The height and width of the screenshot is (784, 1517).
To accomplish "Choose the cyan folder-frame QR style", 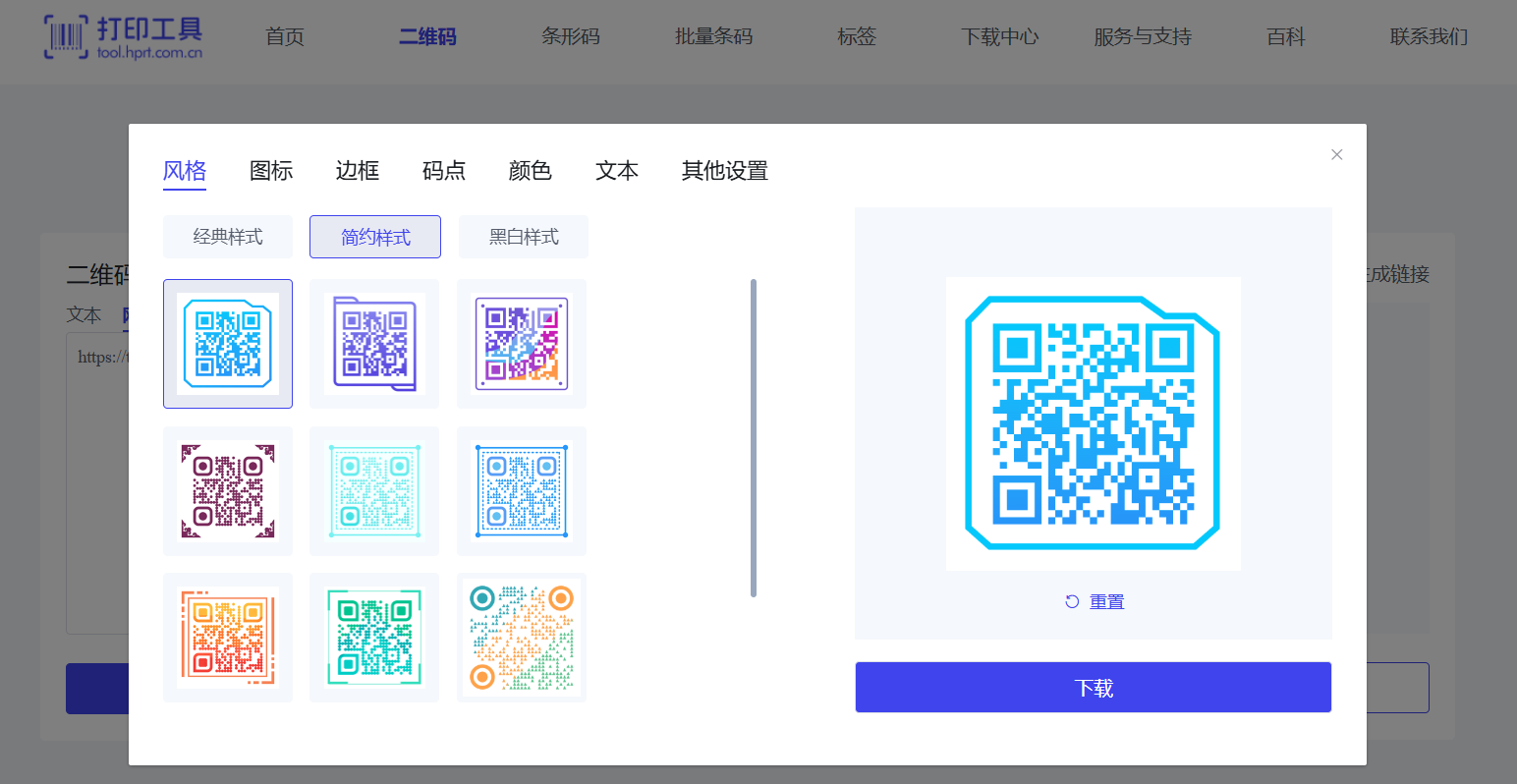I will pyautogui.click(x=228, y=344).
